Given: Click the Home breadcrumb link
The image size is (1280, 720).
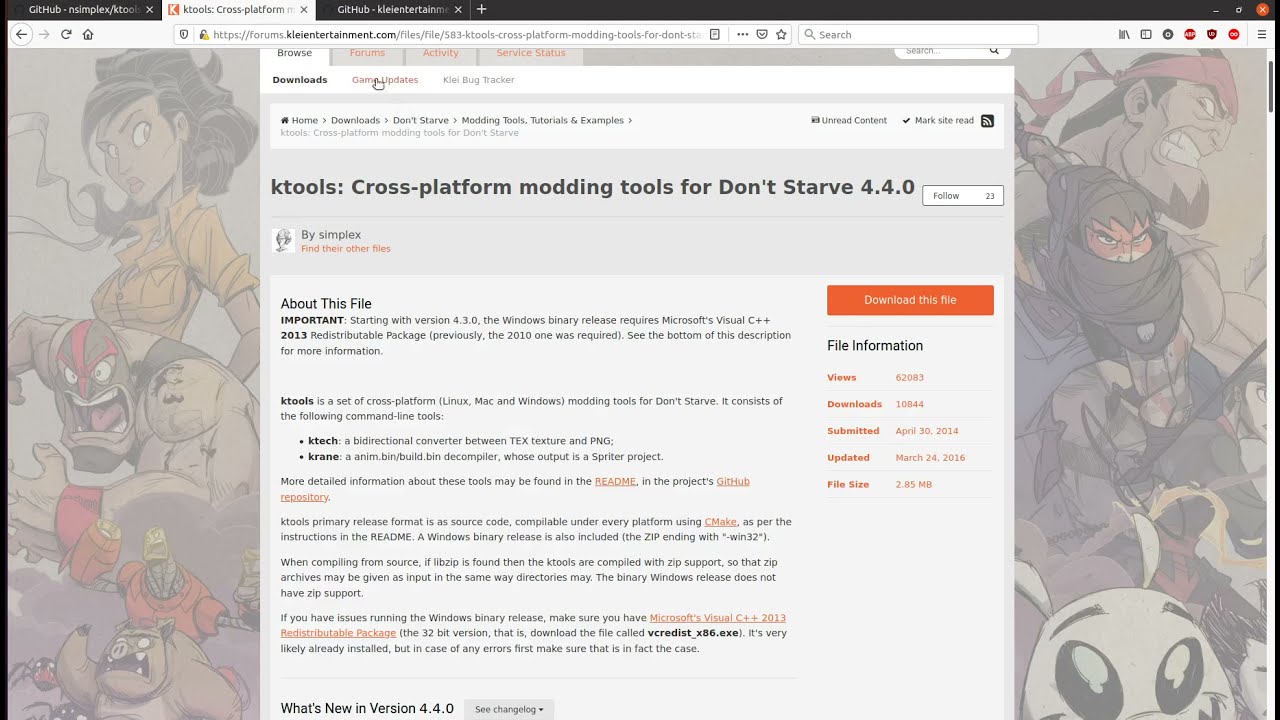Looking at the screenshot, I should [x=299, y=120].
